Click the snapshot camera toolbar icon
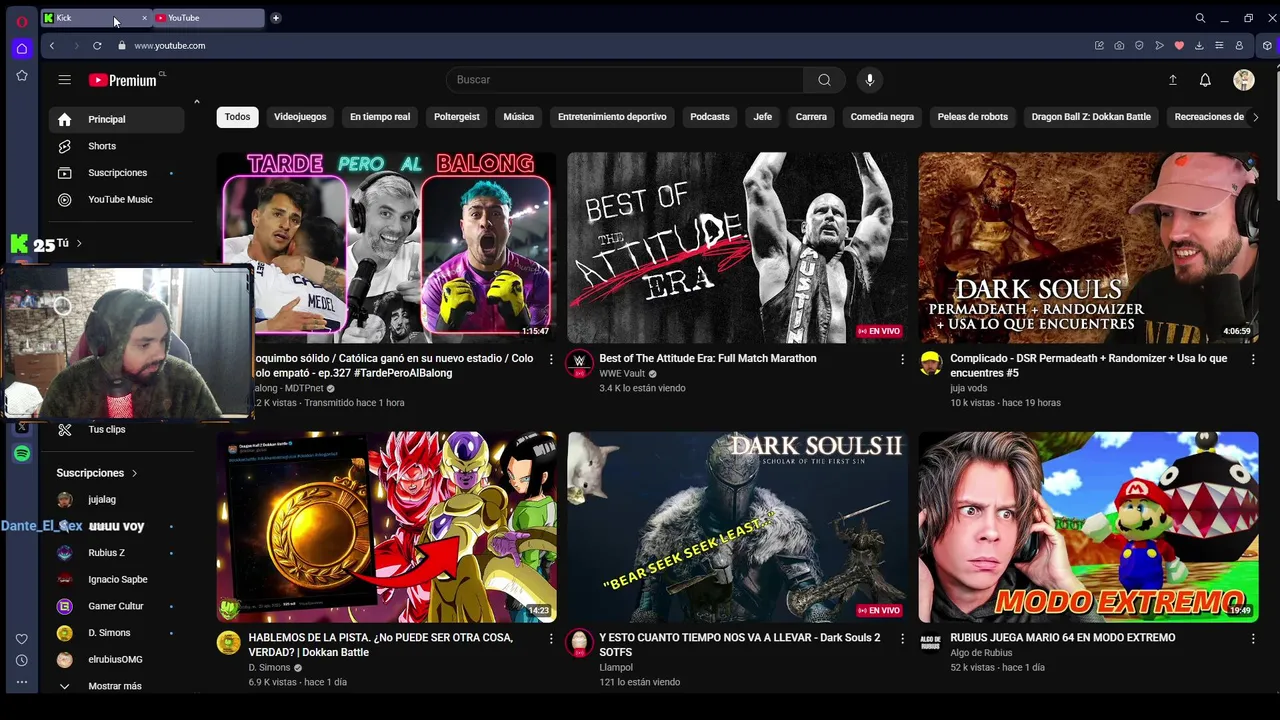1280x720 pixels. pyautogui.click(x=1119, y=46)
